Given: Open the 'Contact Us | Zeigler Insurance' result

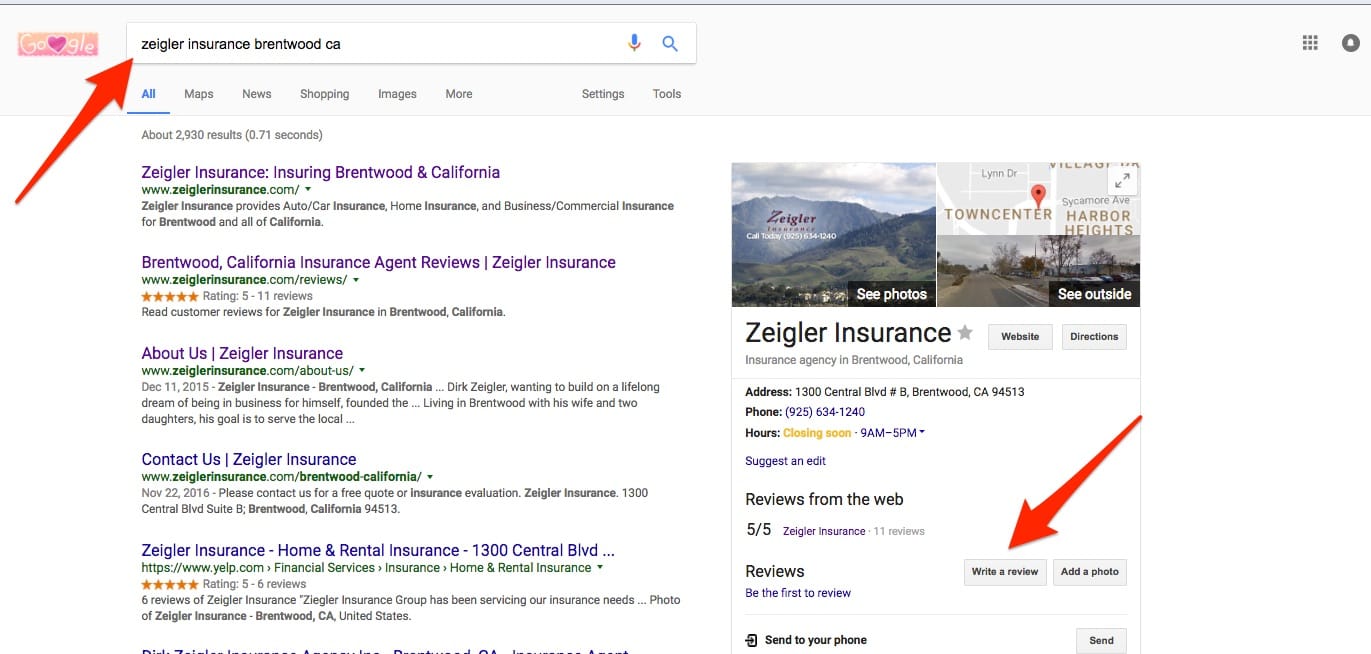Looking at the screenshot, I should pyautogui.click(x=249, y=459).
